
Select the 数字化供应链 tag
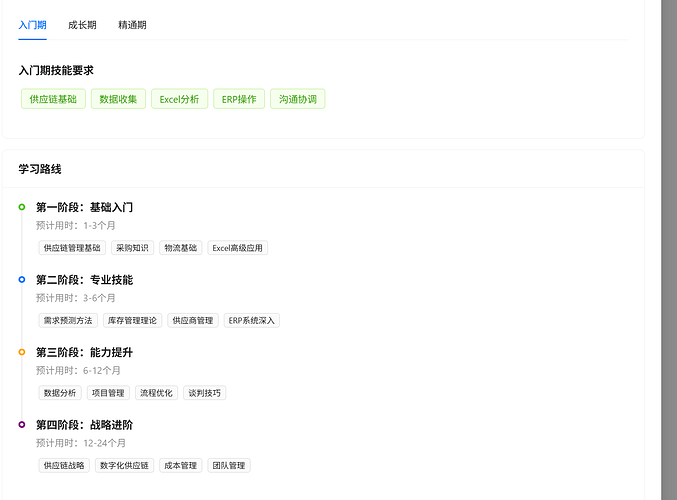pos(124,466)
